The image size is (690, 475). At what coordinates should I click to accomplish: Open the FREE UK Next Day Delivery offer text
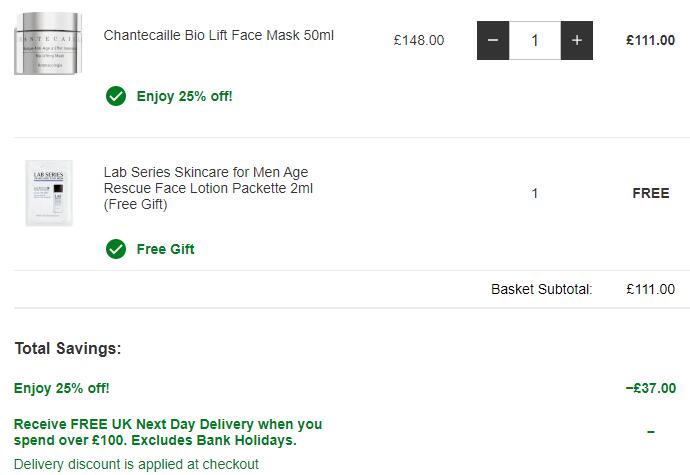pos(168,432)
